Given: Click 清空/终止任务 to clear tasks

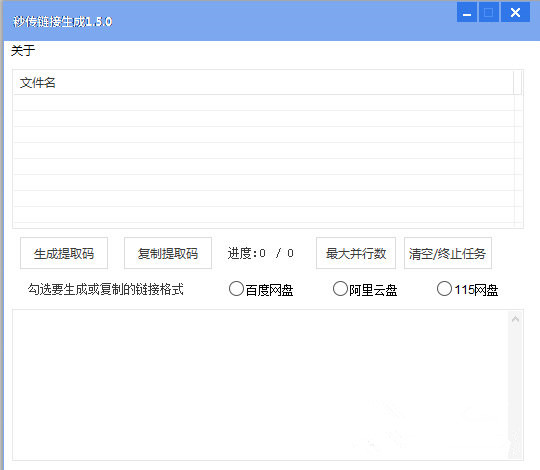Looking at the screenshot, I should coord(448,253).
